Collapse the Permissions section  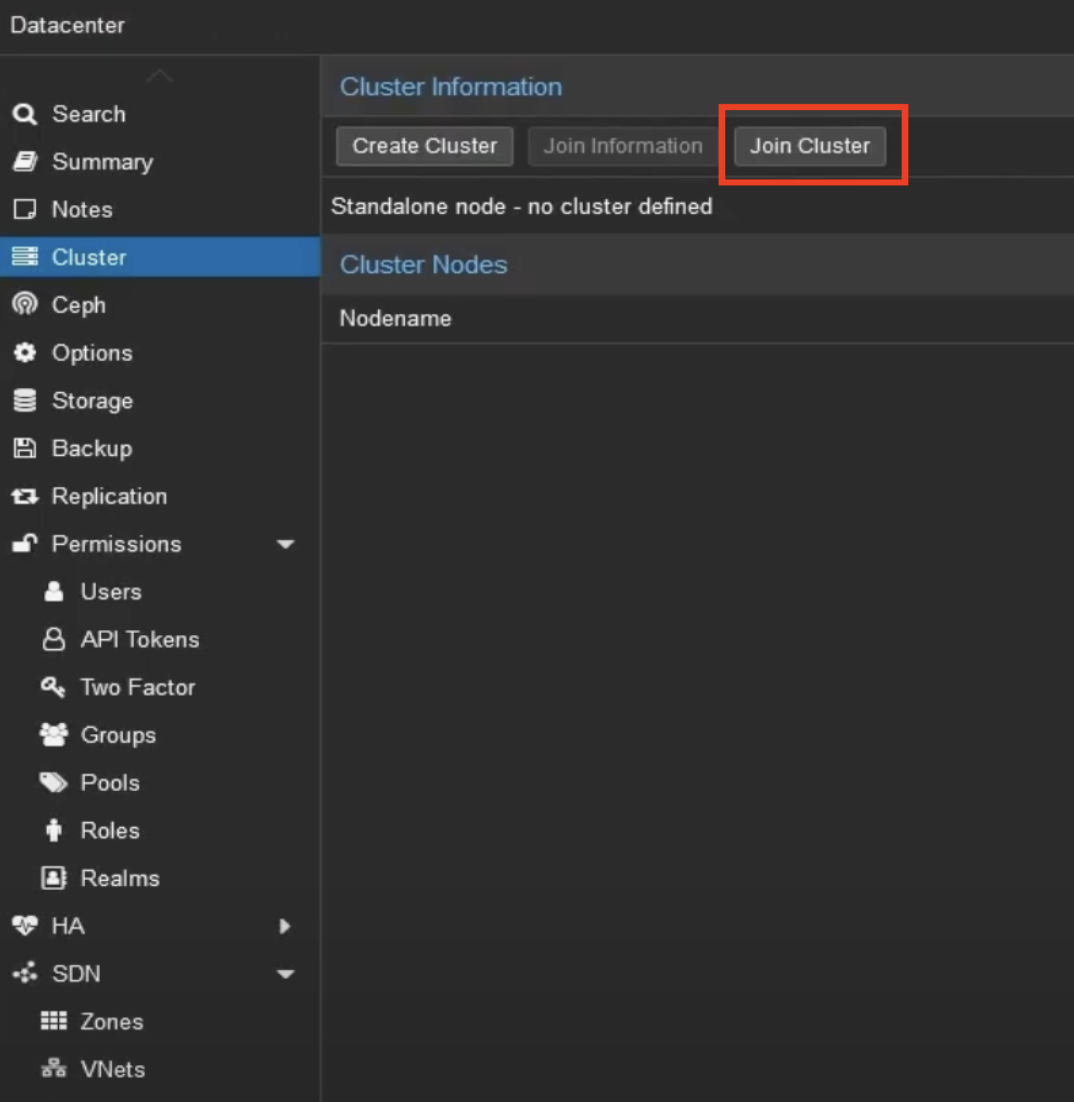point(287,544)
